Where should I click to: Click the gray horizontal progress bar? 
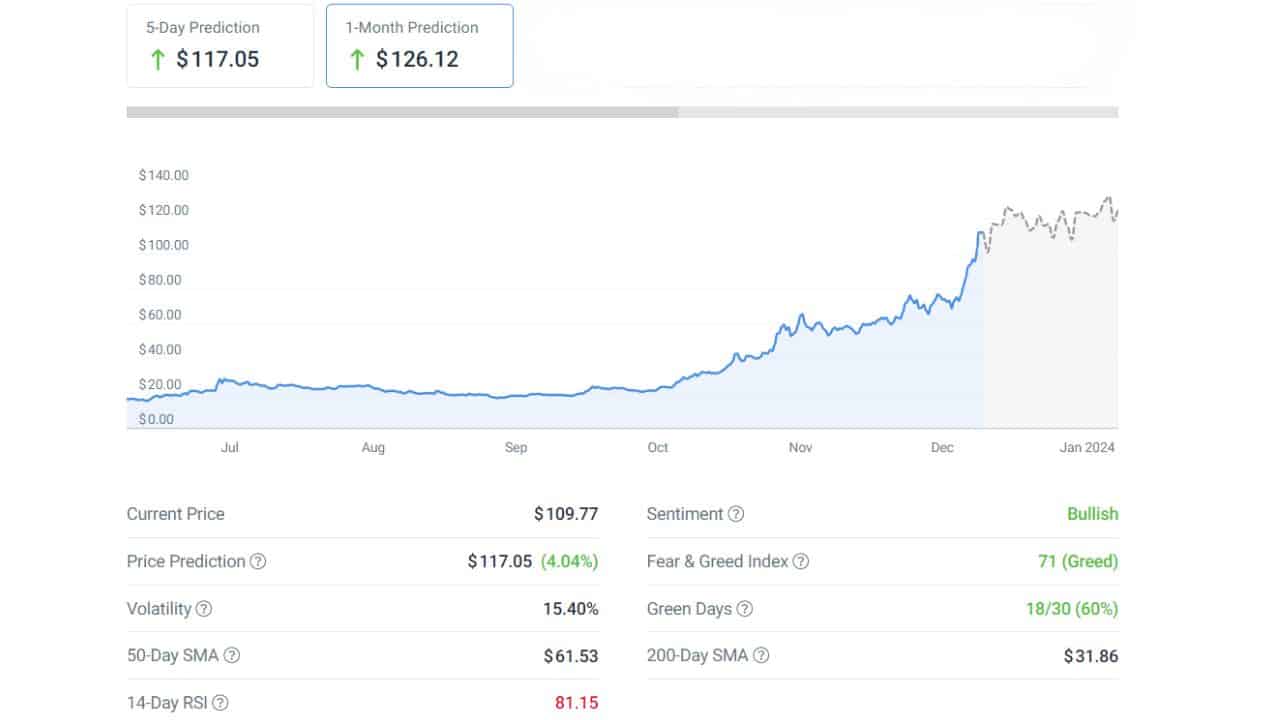pos(622,112)
